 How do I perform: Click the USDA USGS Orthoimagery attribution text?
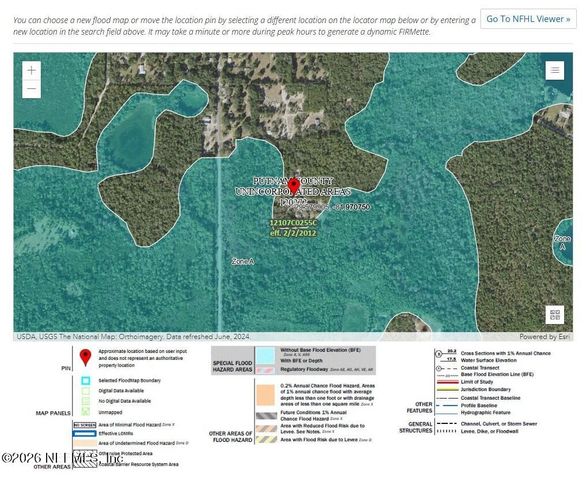[x=133, y=337]
